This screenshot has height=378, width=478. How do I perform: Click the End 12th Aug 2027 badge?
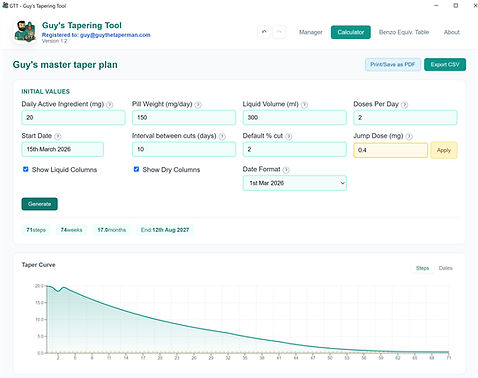pos(165,230)
